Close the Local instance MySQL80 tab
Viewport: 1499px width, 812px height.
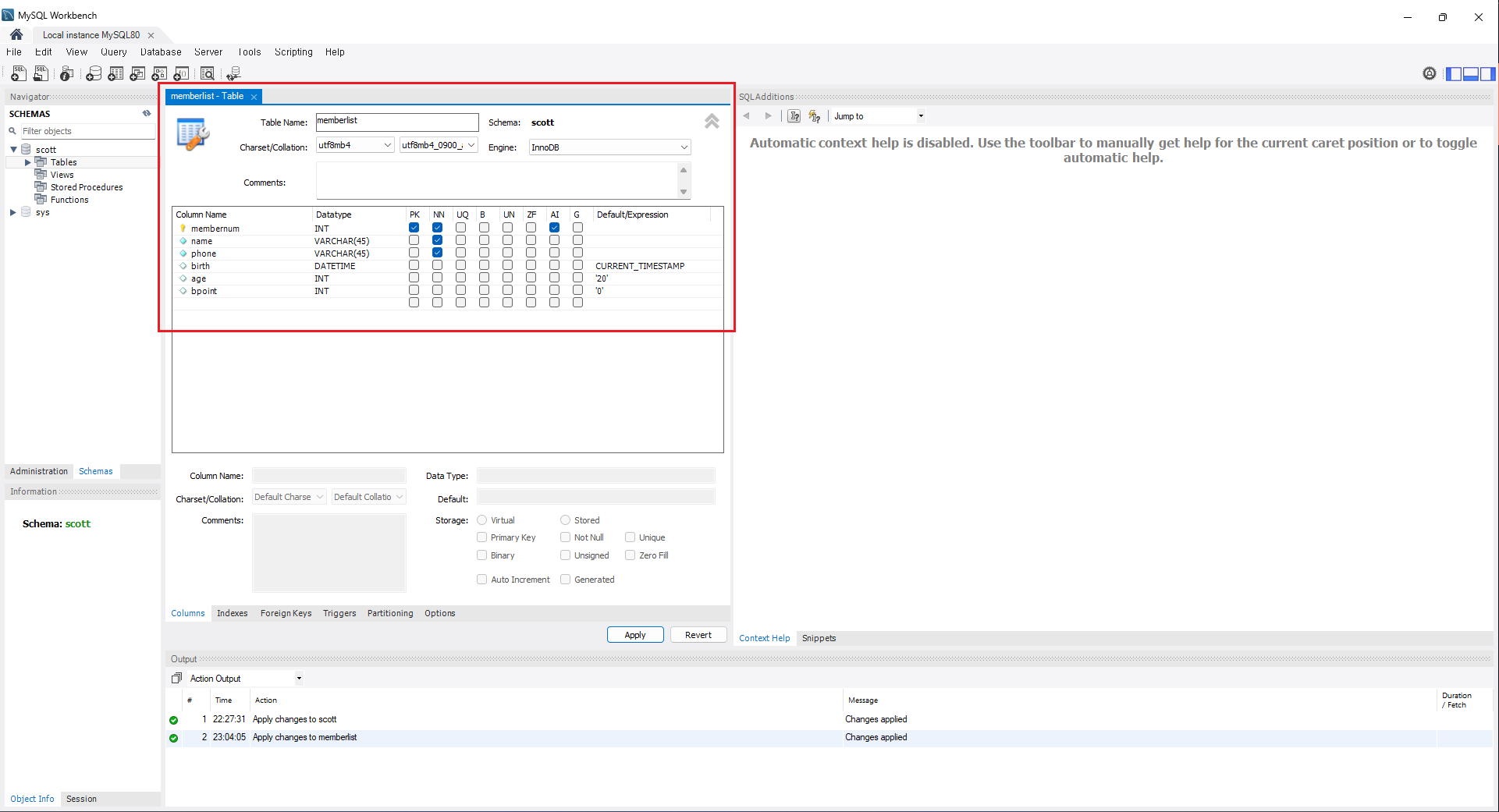point(151,35)
